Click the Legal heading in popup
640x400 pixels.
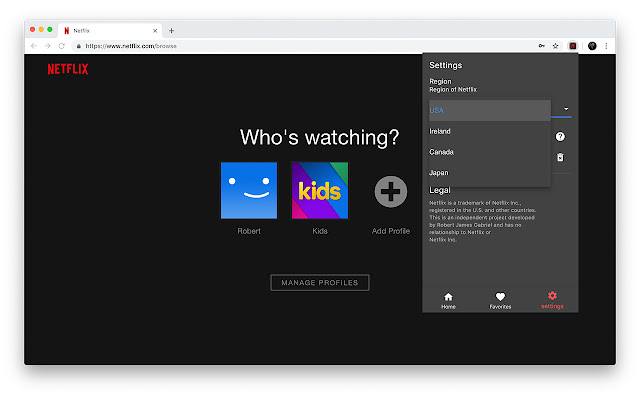click(x=440, y=190)
